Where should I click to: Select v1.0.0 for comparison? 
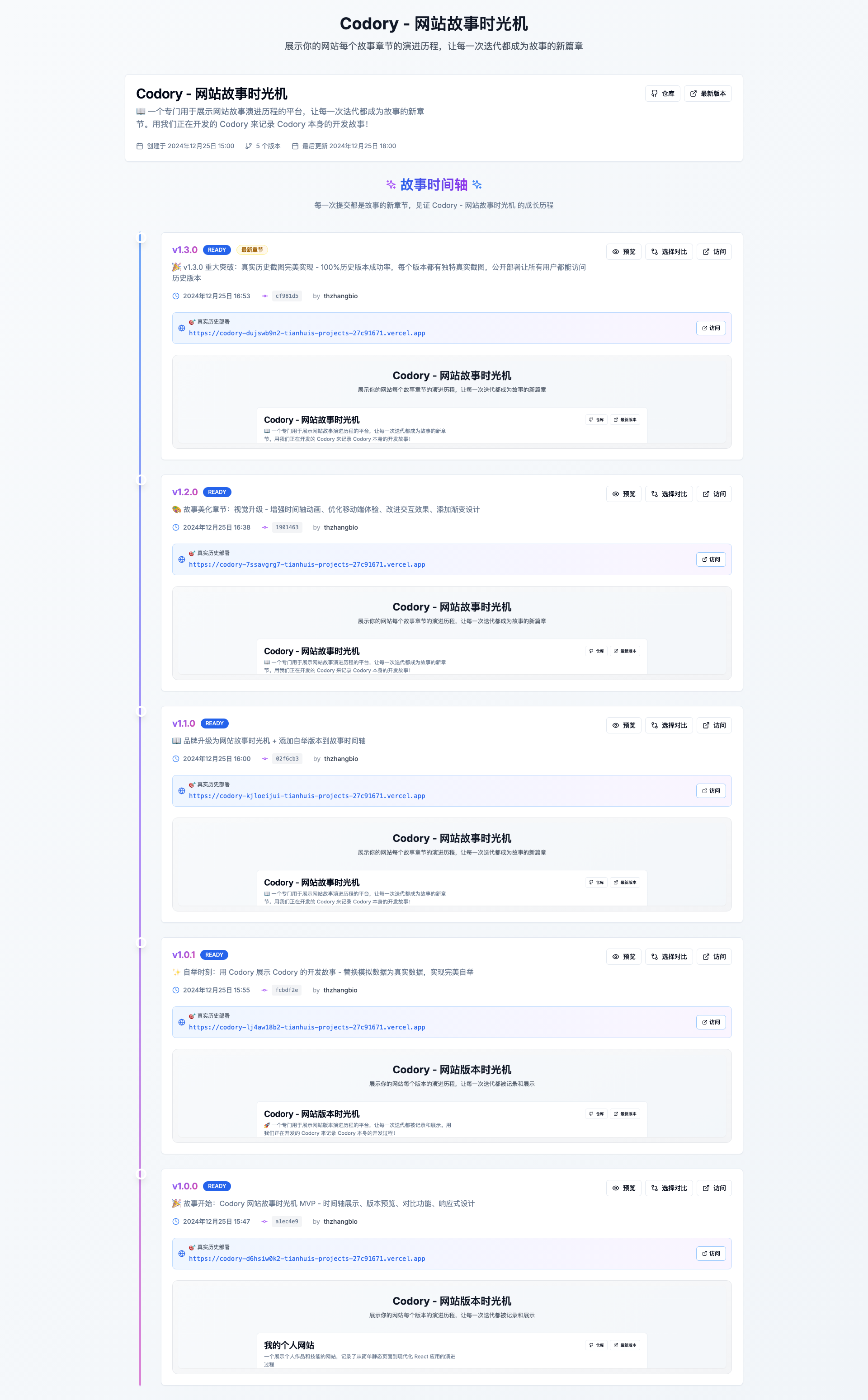669,1188
